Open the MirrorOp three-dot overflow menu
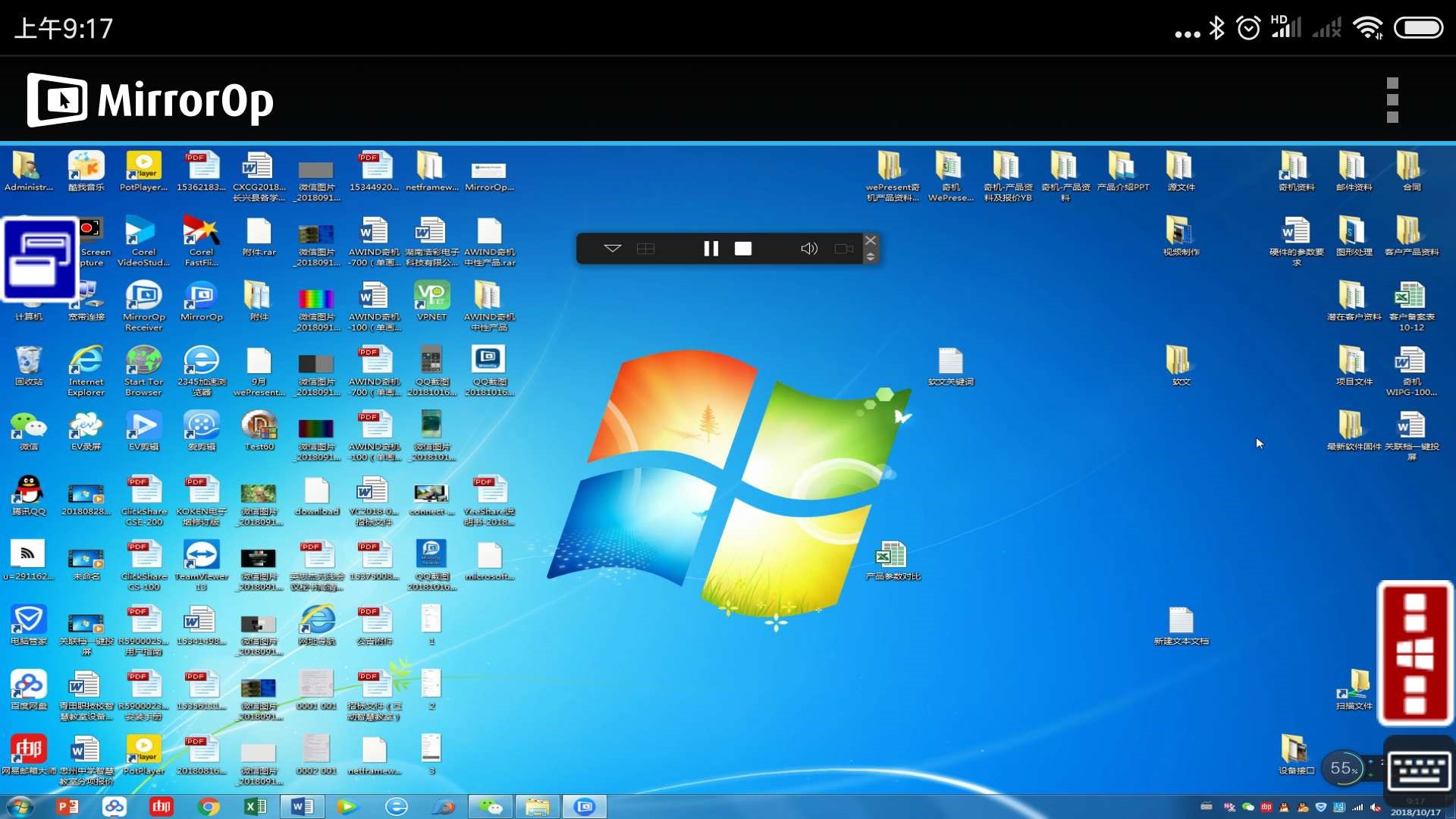1456x819 pixels. click(1392, 100)
